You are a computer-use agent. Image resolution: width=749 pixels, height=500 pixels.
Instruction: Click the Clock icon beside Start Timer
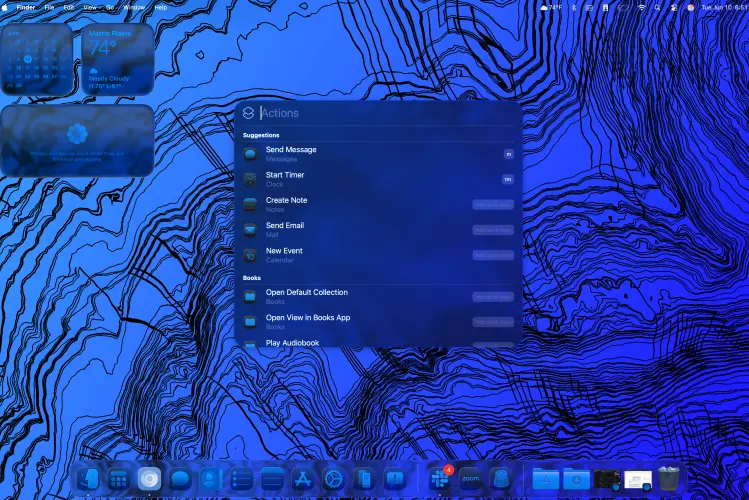click(x=250, y=179)
